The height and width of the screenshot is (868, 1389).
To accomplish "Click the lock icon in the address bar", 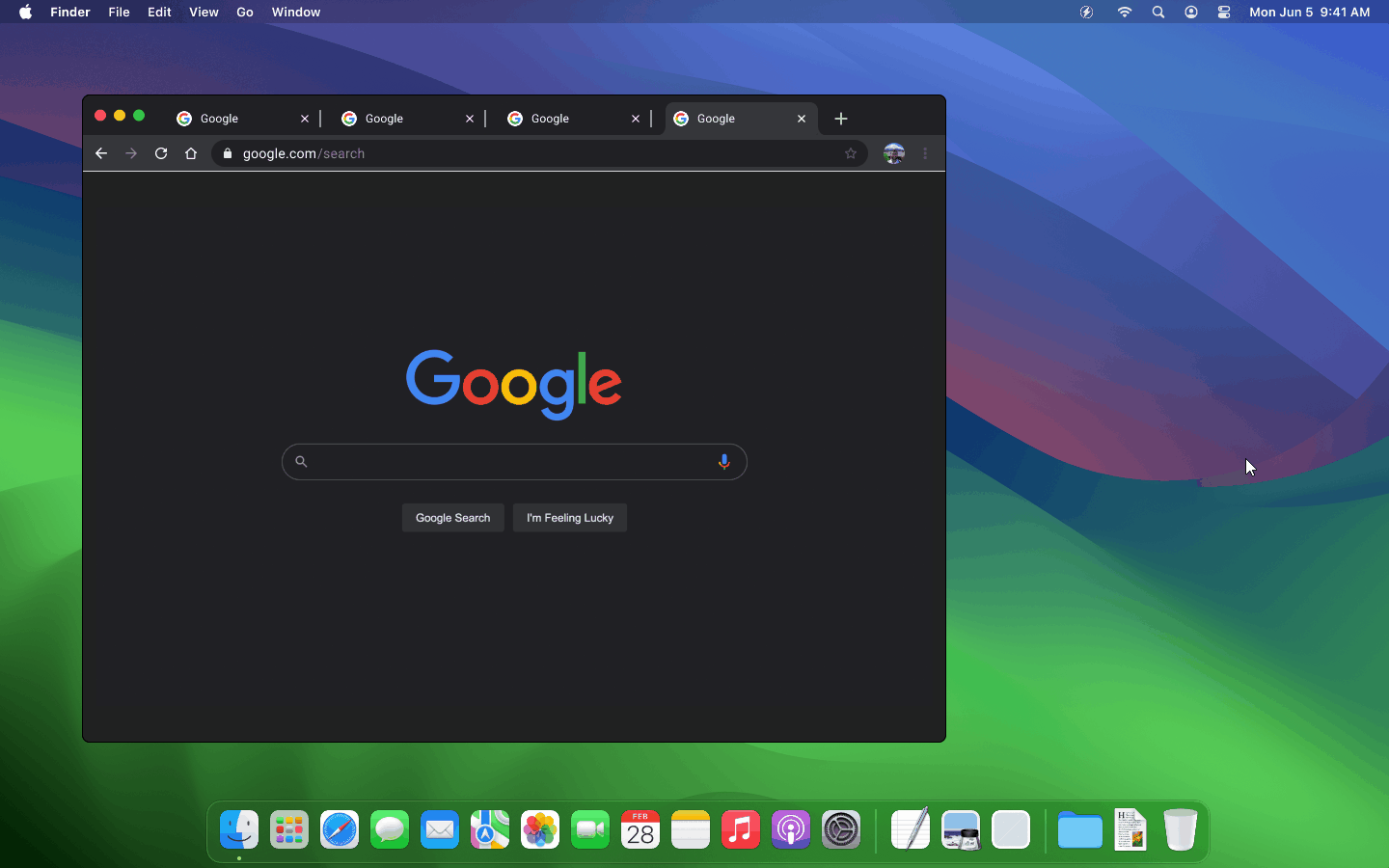I will [228, 153].
